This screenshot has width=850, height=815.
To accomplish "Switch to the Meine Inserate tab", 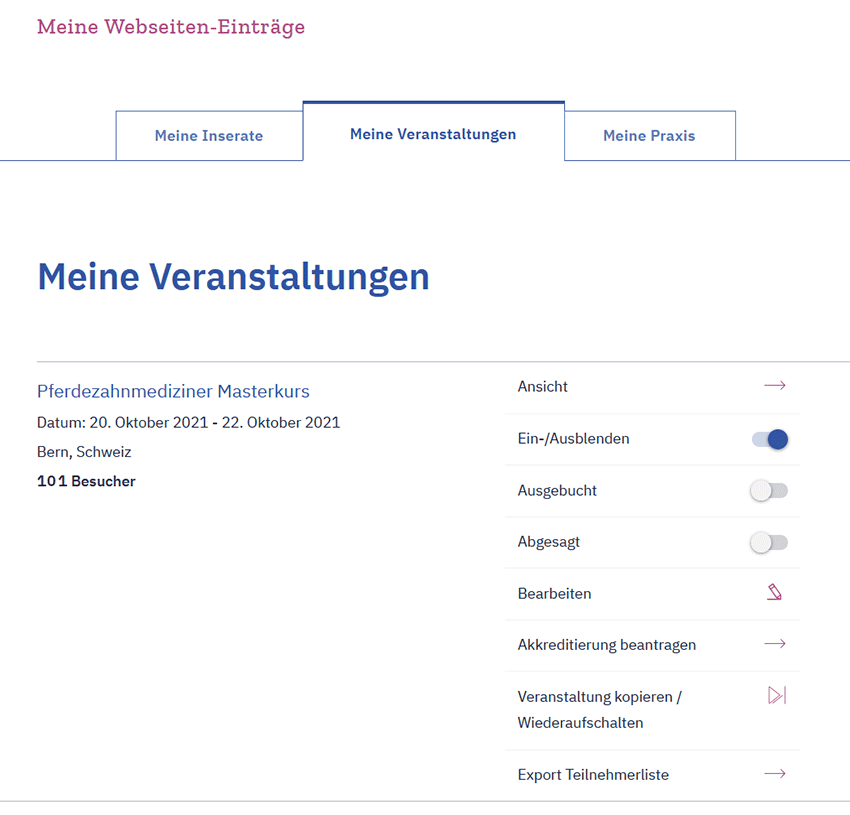I will coord(209,136).
